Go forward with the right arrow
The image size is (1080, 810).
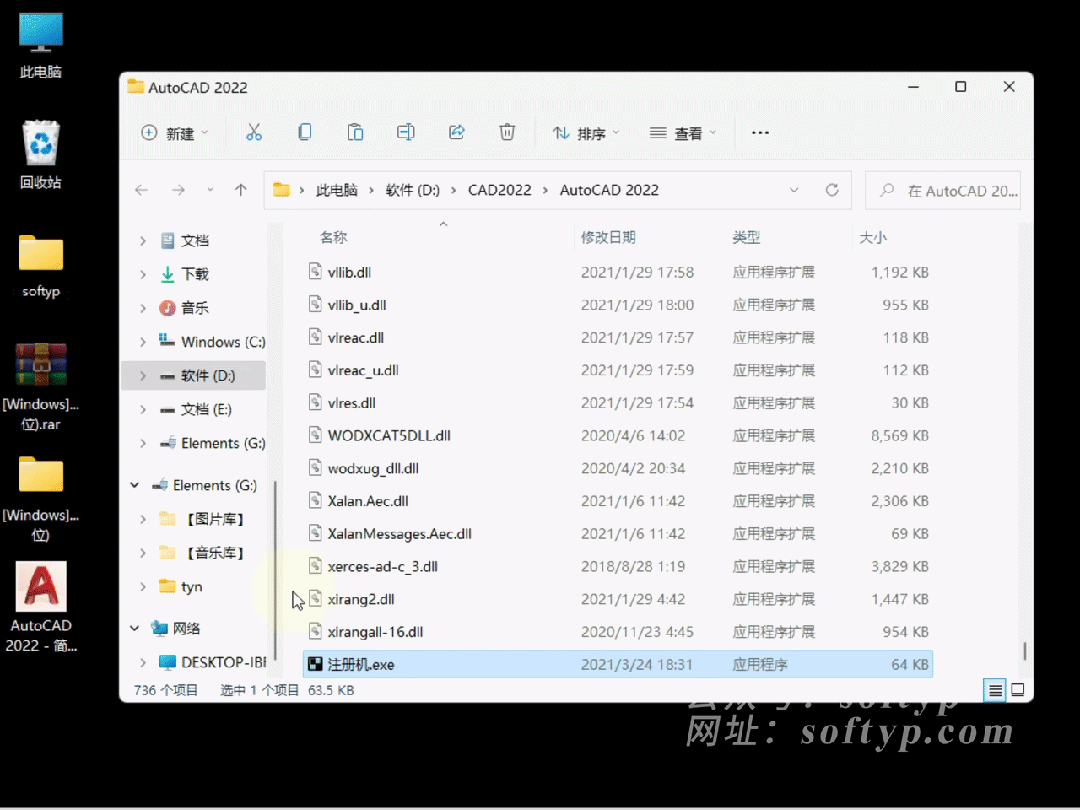click(178, 190)
